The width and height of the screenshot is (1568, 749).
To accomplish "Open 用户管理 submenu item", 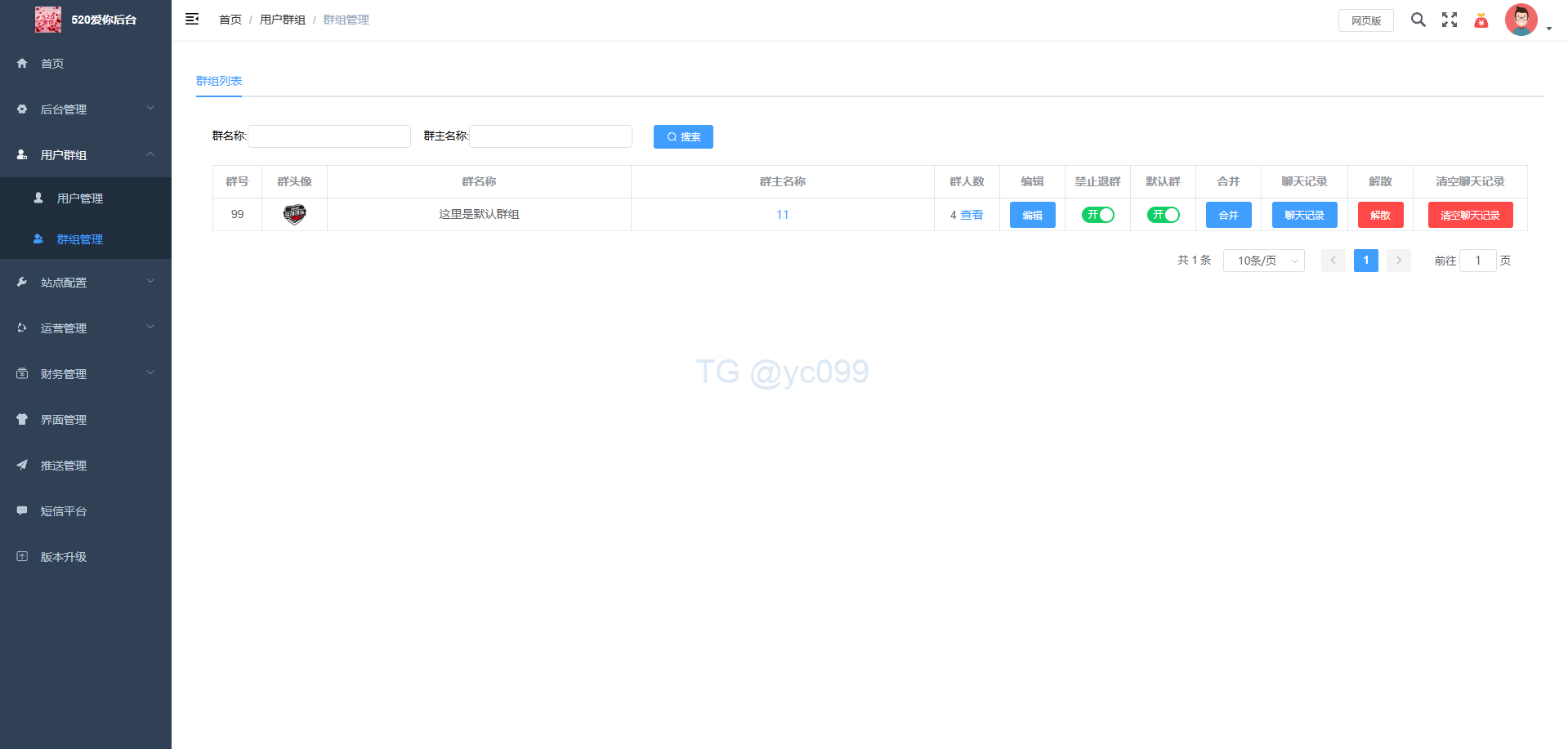I will click(80, 198).
